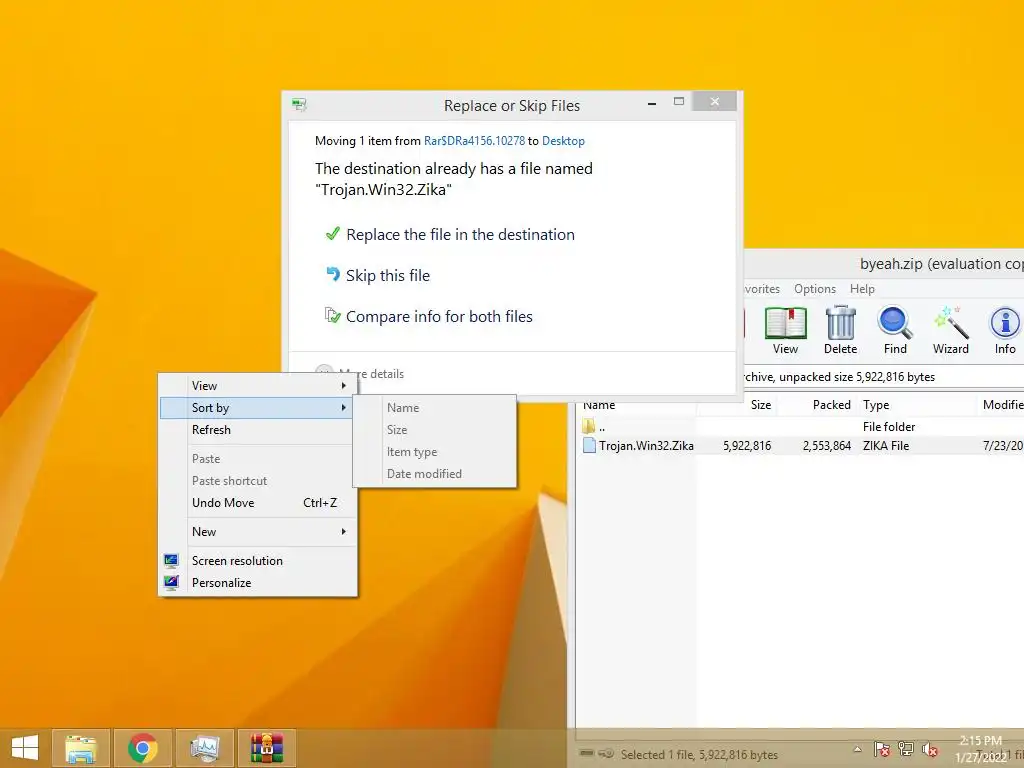Screen dimensions: 1024x768
Task: Click the Screen resolution menu icon
Action: (171, 560)
